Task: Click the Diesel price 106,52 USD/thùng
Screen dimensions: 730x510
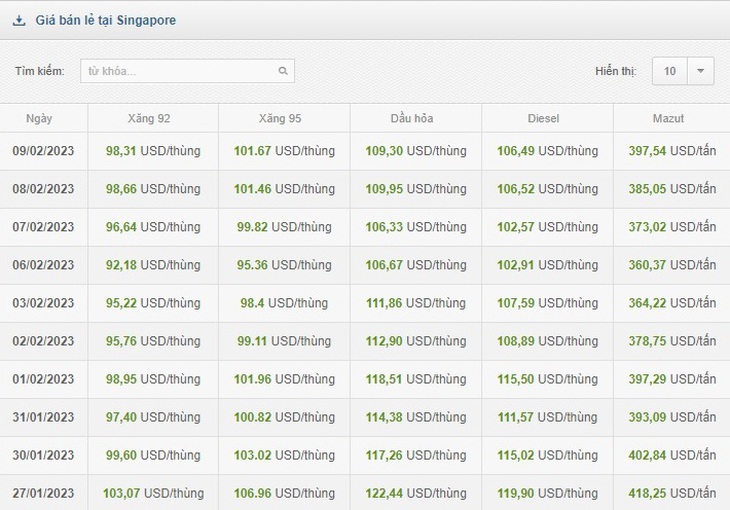Action: tap(548, 189)
